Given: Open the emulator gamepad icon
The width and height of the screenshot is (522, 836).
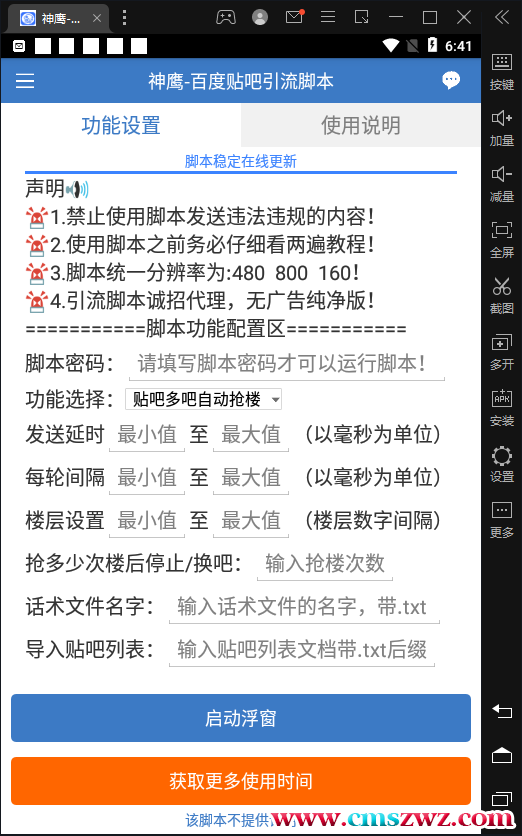Looking at the screenshot, I should (226, 18).
